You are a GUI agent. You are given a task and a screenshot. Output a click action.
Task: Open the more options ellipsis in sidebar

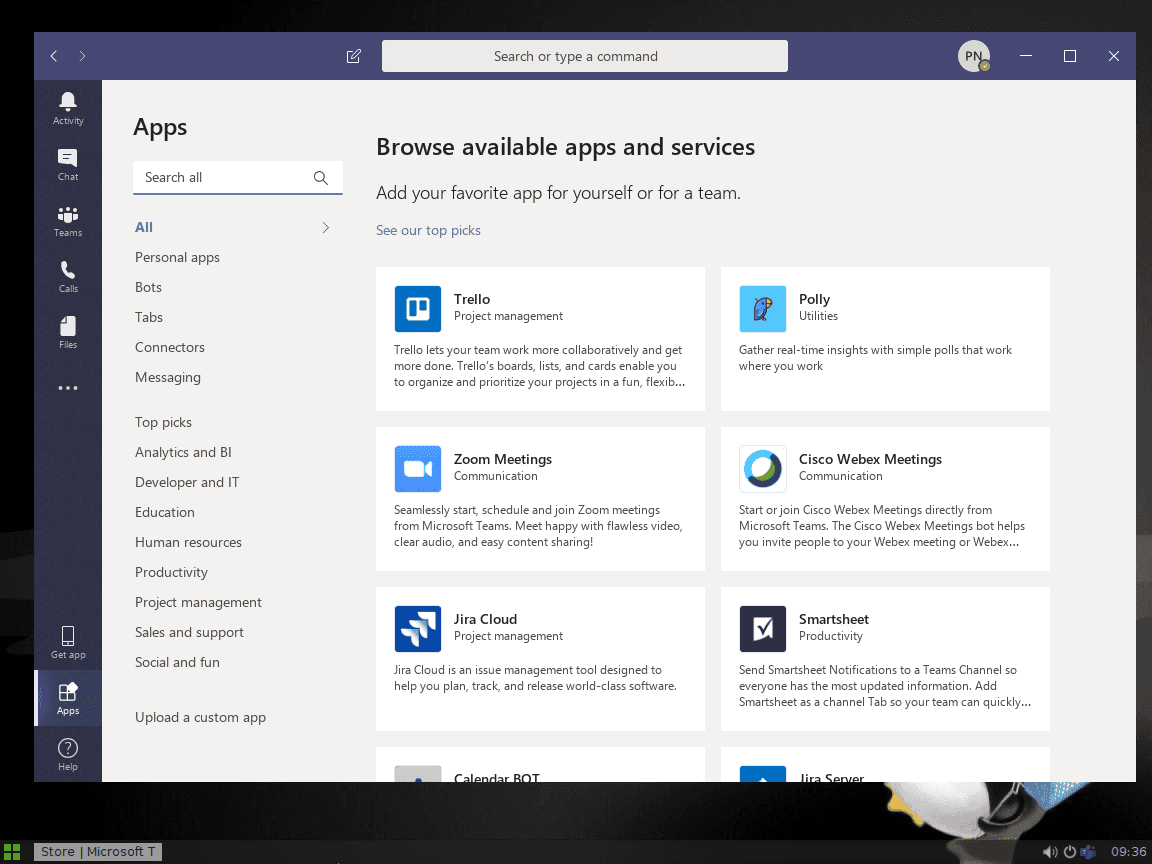(x=67, y=388)
